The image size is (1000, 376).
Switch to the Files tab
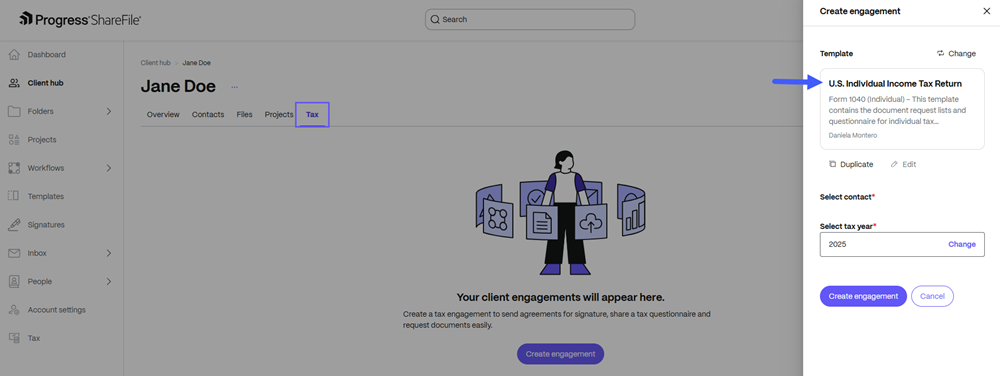point(244,115)
